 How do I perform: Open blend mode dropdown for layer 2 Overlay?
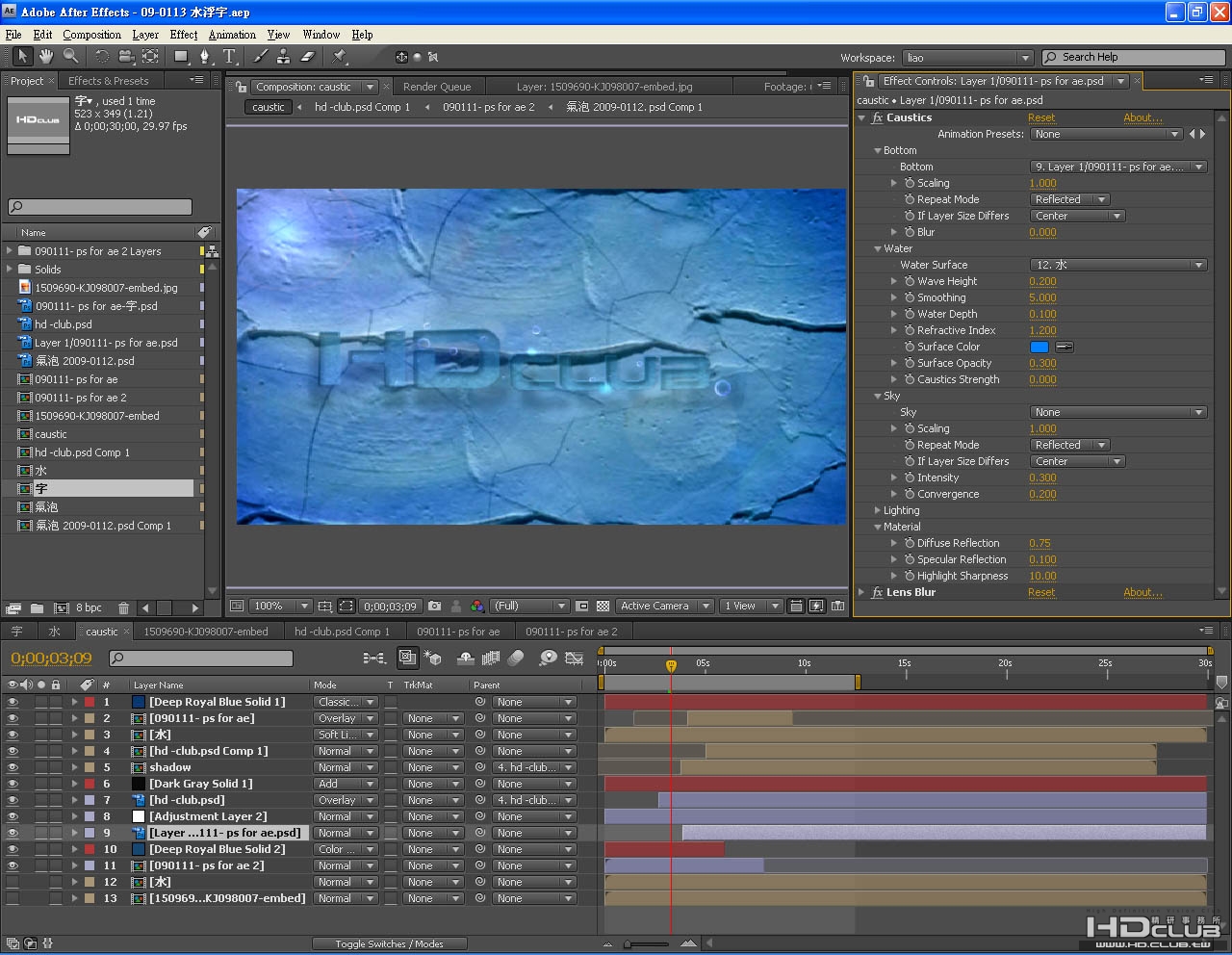[346, 719]
